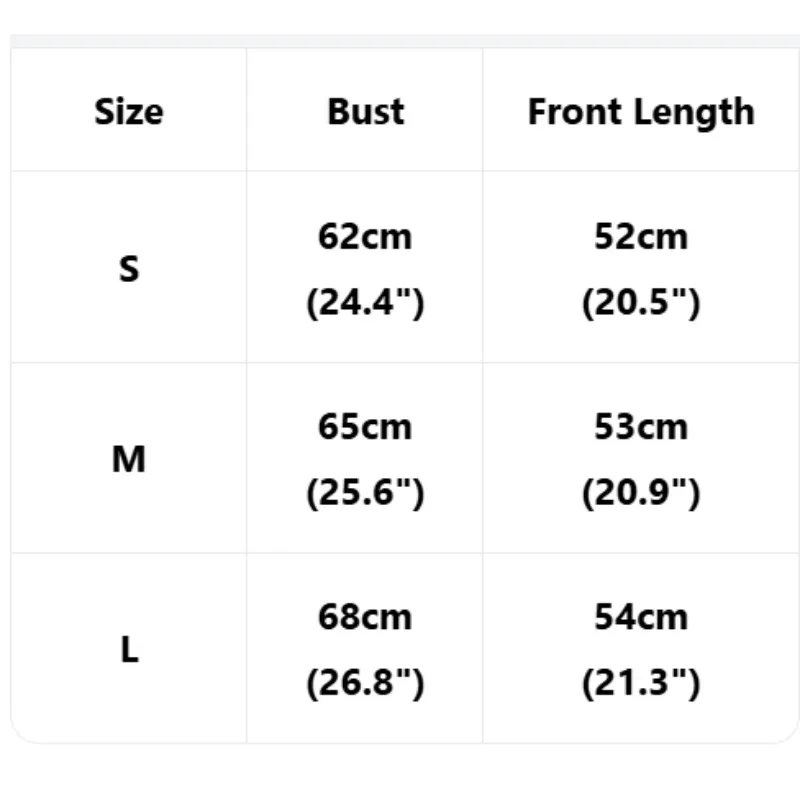This screenshot has height=800, width=800.
Task: Click the Size column header
Action: coord(129,112)
